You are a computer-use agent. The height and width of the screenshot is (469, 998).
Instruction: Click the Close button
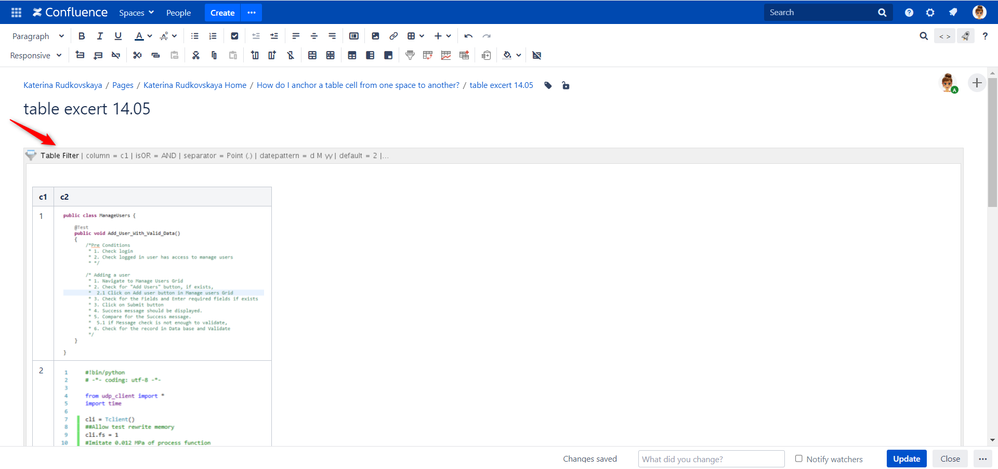click(x=950, y=459)
